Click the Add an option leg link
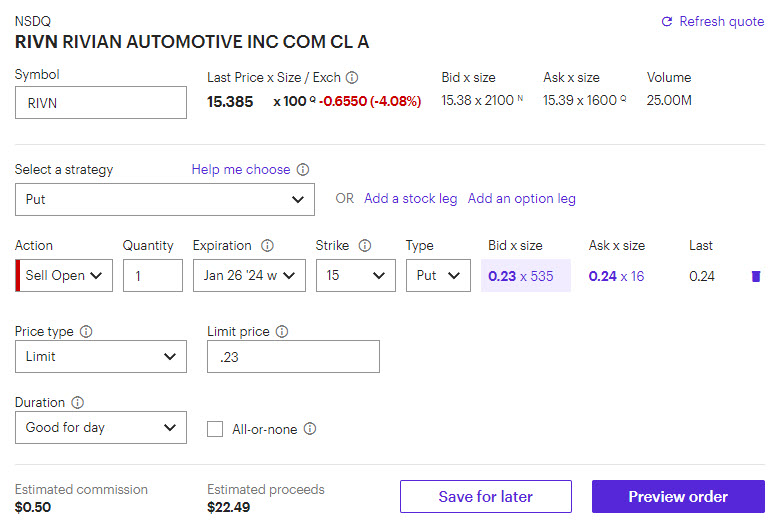 tap(521, 199)
